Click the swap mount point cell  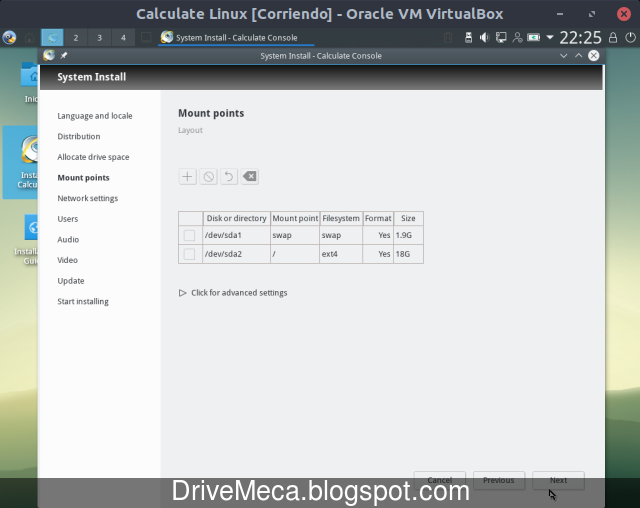tap(295, 235)
